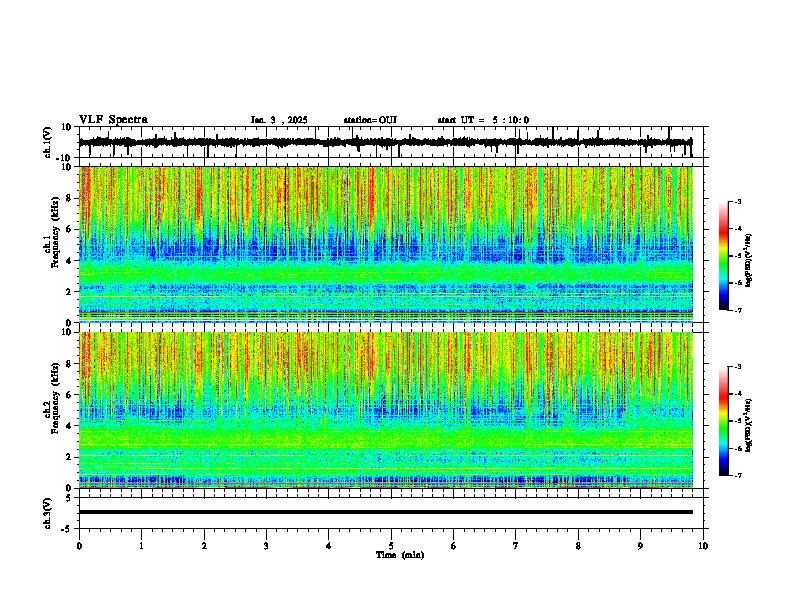Select the date text Jan. 3, 2025
792x612 pixels.
click(279, 120)
